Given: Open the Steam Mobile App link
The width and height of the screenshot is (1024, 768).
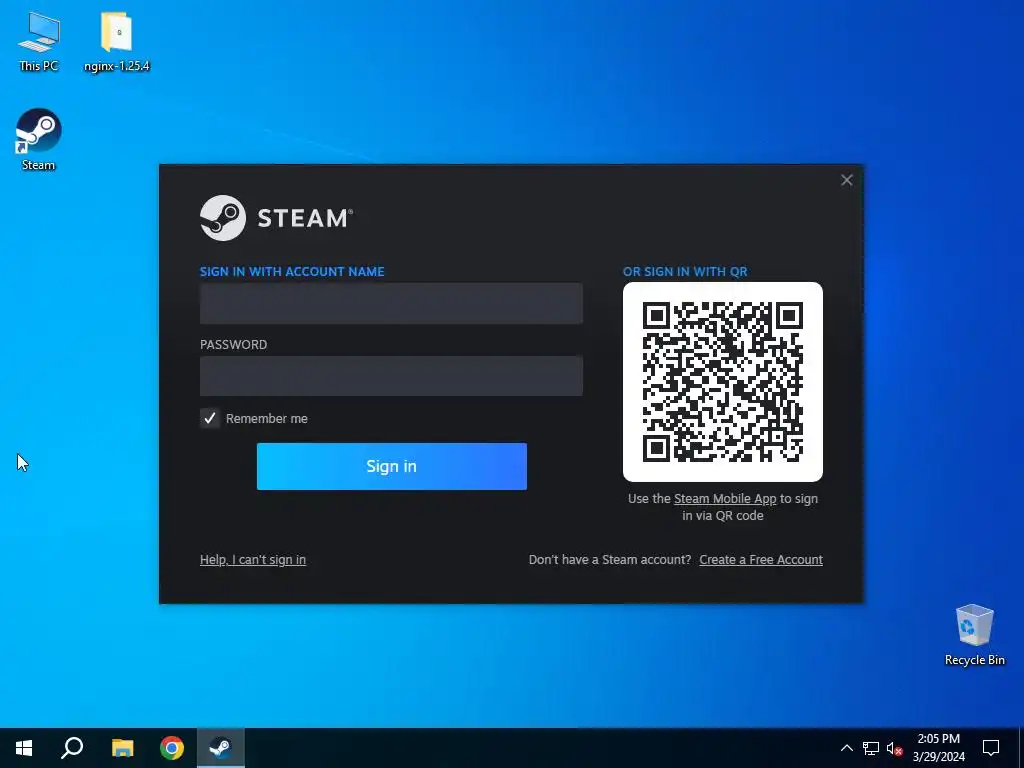Looking at the screenshot, I should coord(725,498).
